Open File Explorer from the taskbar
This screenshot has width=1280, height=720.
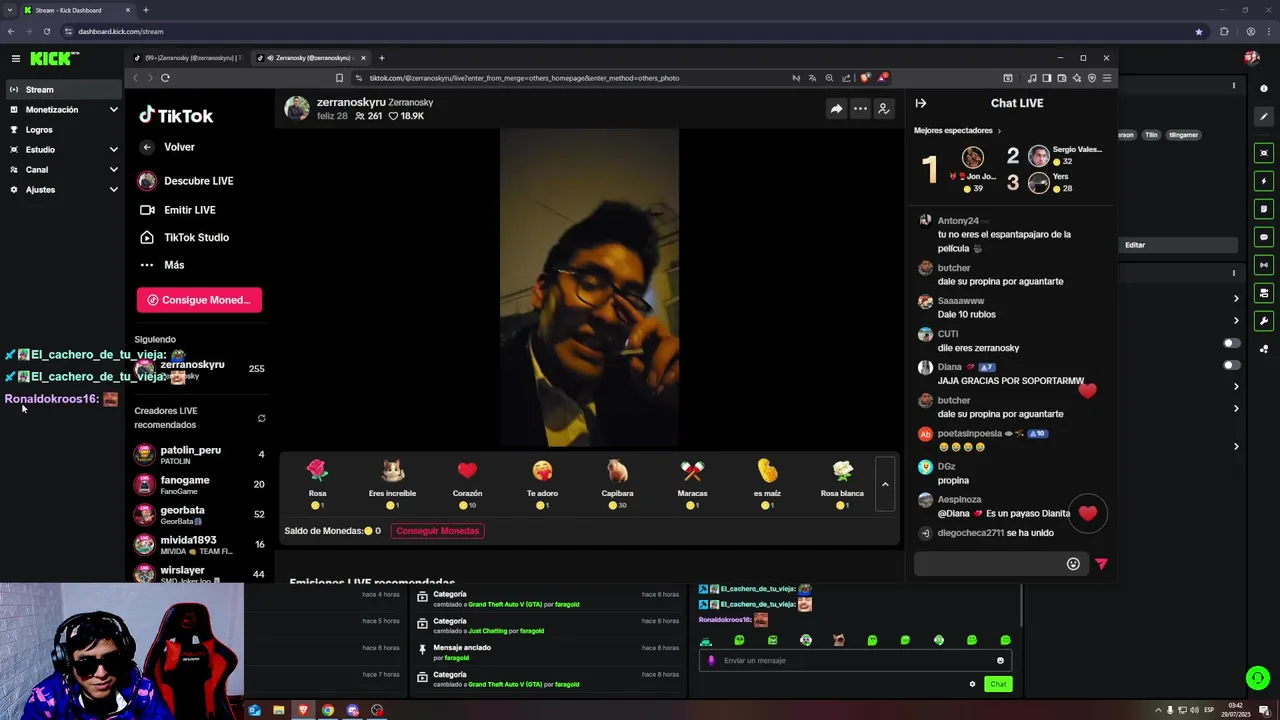point(279,710)
